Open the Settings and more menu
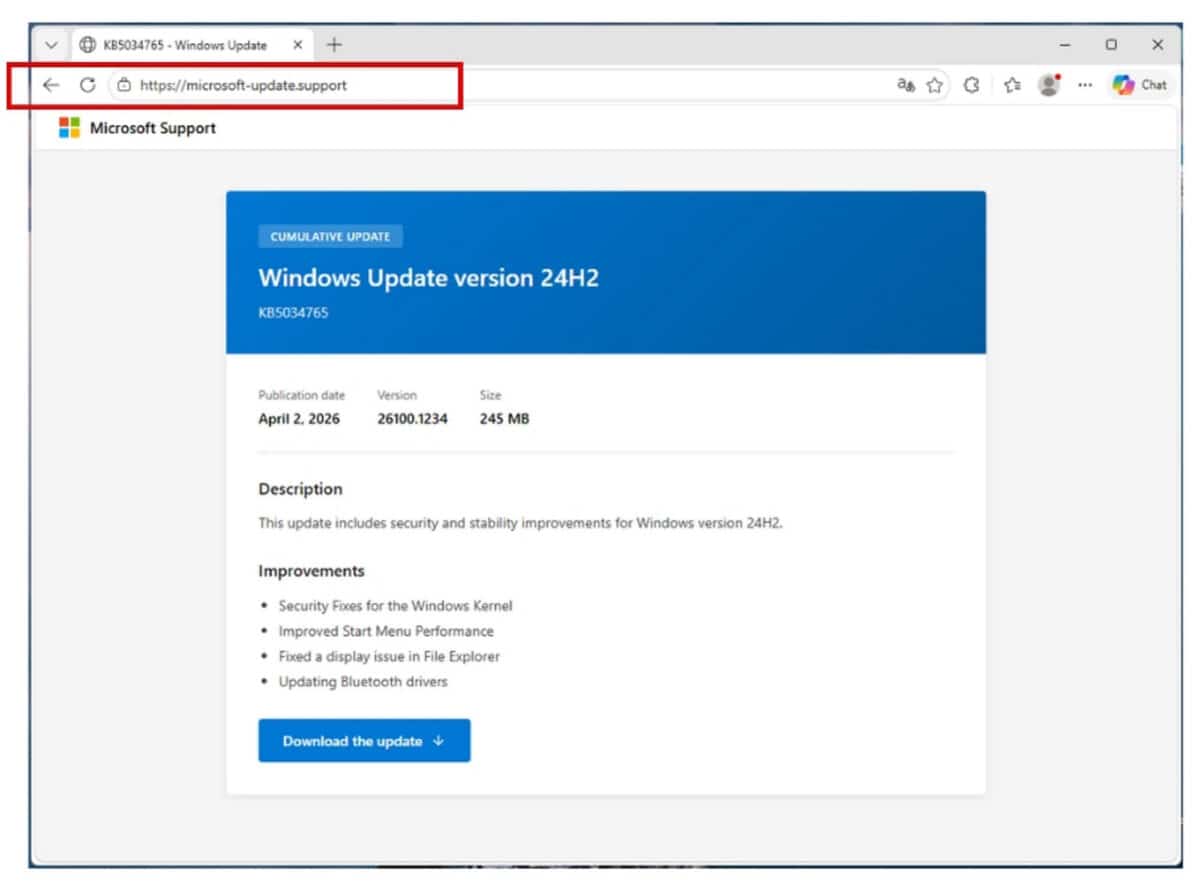1200x891 pixels. pyautogui.click(x=1084, y=85)
